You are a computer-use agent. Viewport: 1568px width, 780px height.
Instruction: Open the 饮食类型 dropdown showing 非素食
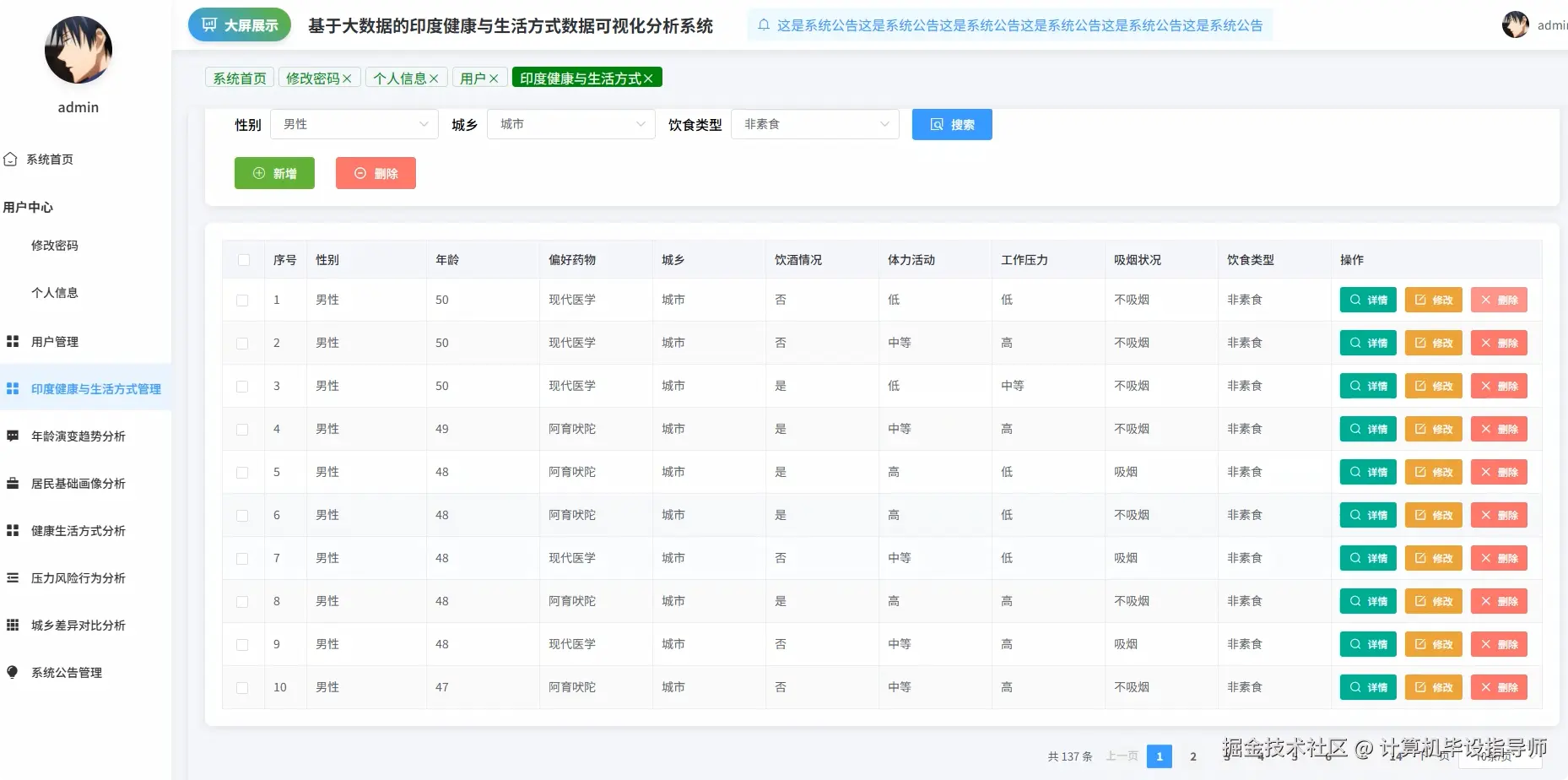click(815, 124)
